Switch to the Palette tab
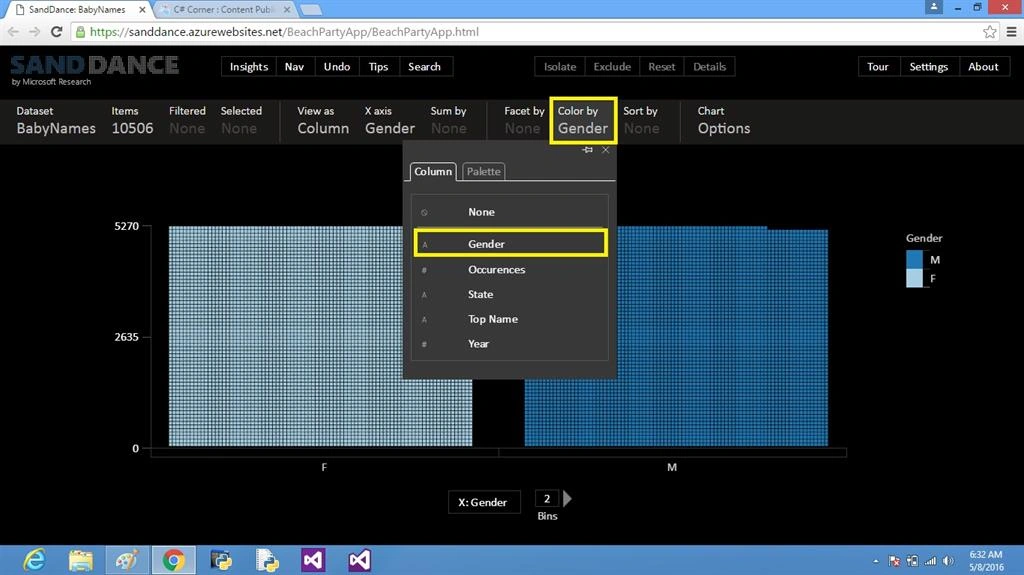1024x575 pixels. point(483,171)
